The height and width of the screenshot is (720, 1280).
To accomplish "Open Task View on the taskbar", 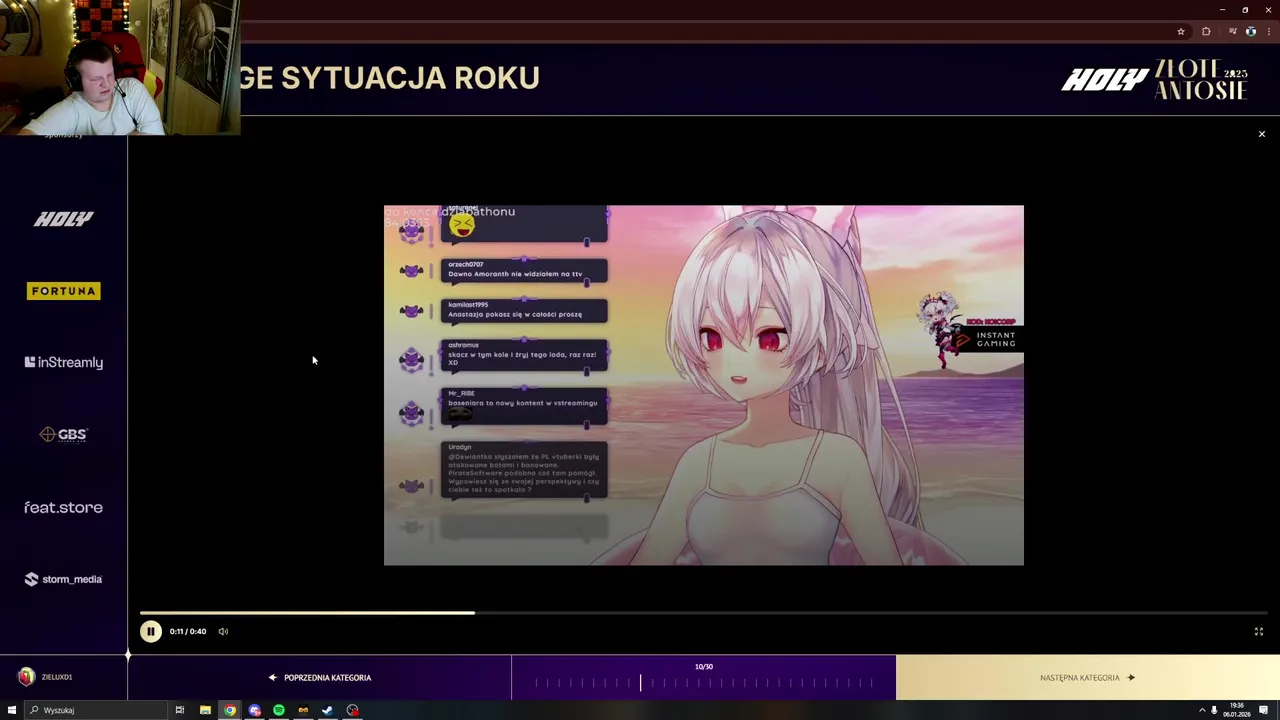I will [180, 710].
